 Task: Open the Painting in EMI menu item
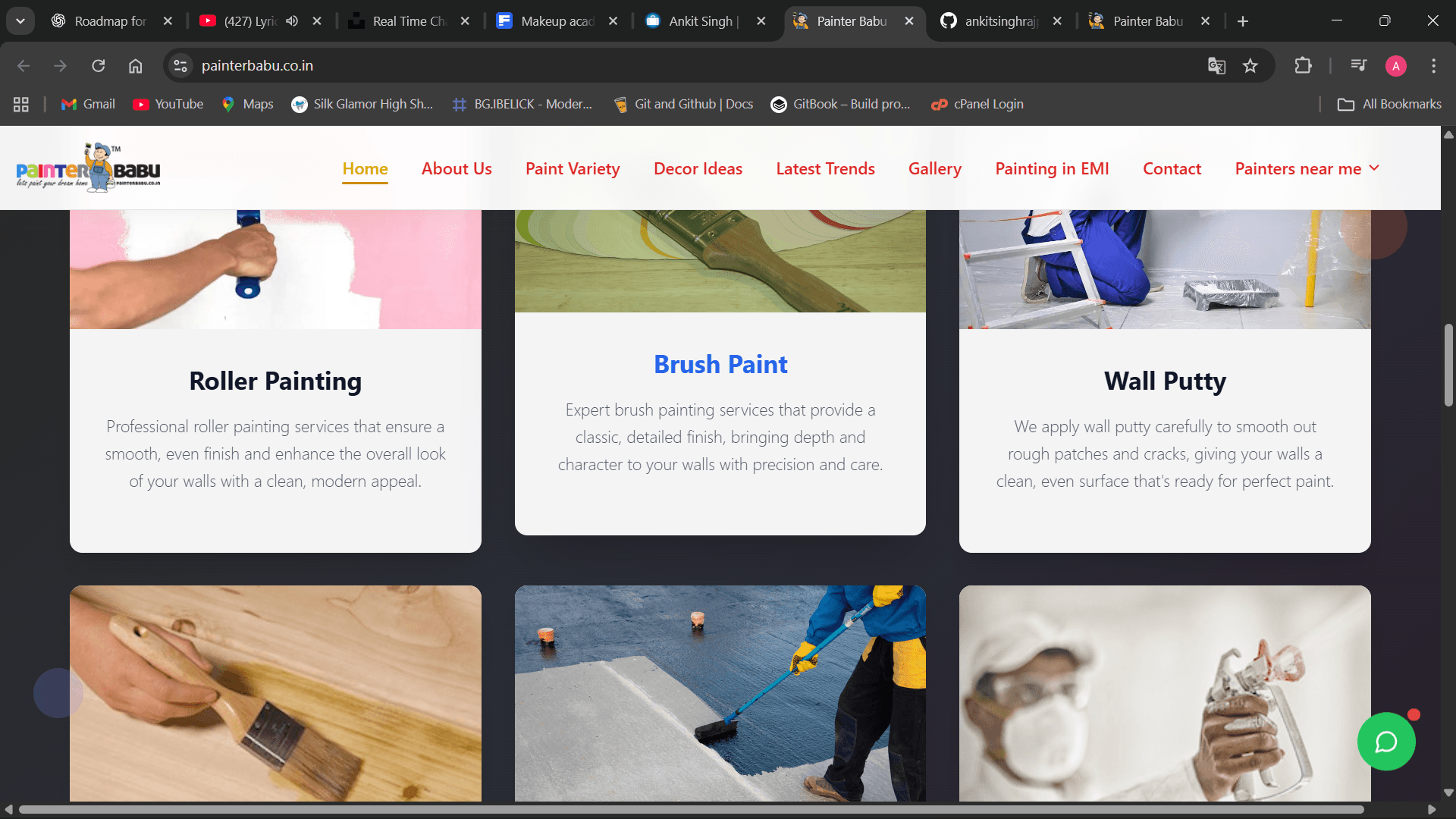[x=1052, y=168]
